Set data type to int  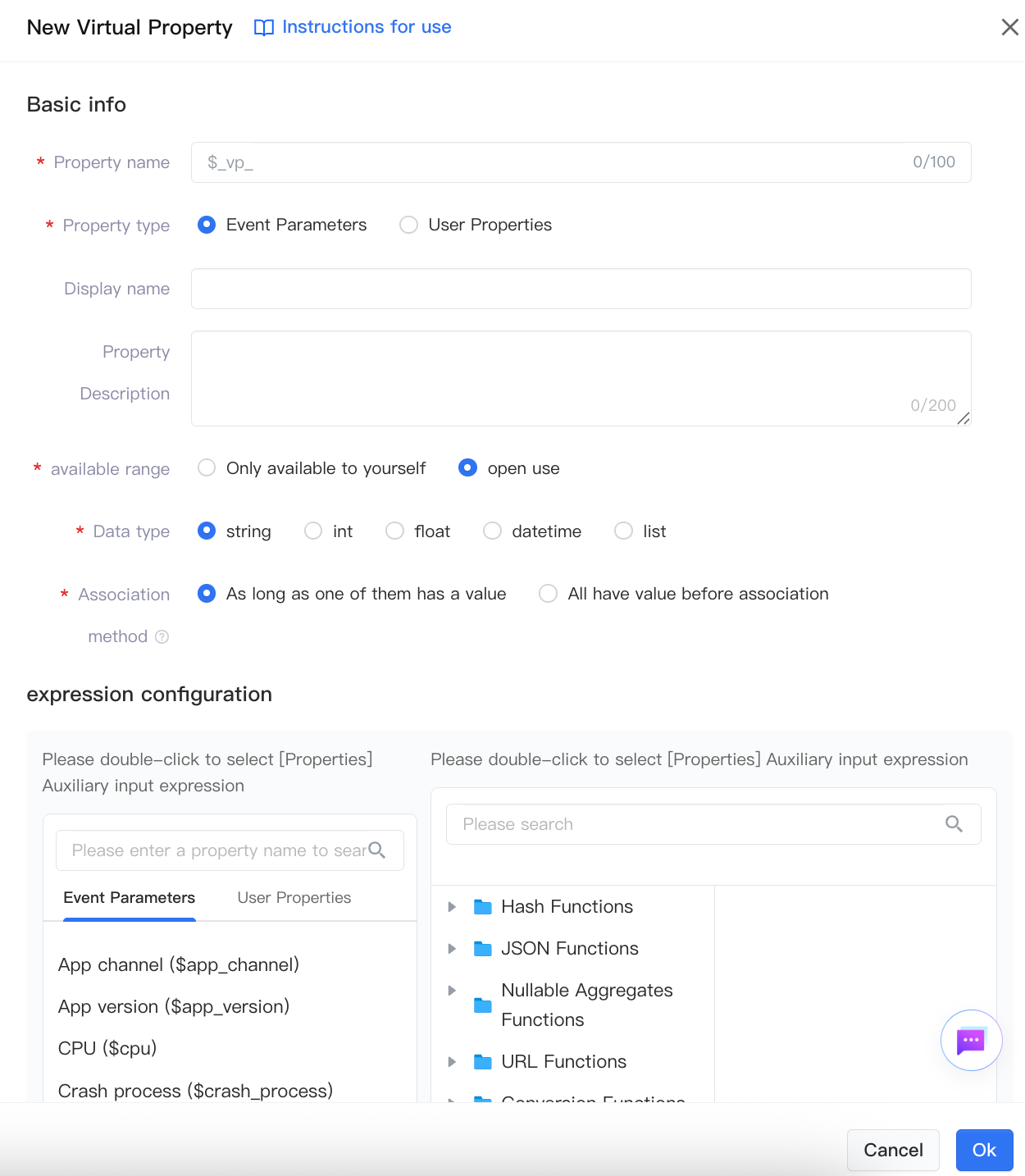tap(313, 531)
